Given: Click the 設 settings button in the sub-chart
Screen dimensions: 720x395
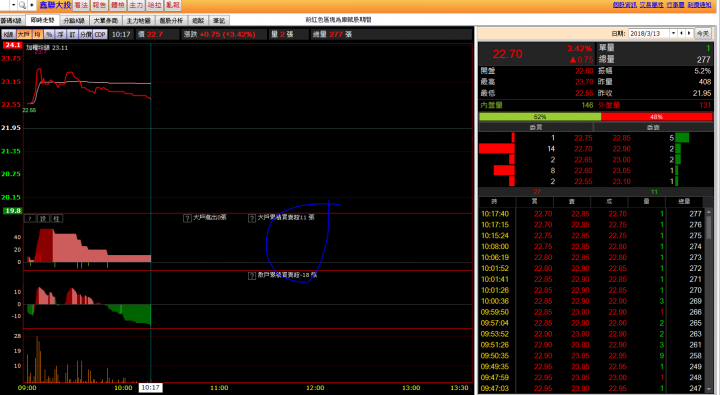Looking at the screenshot, I should click(x=43, y=219).
